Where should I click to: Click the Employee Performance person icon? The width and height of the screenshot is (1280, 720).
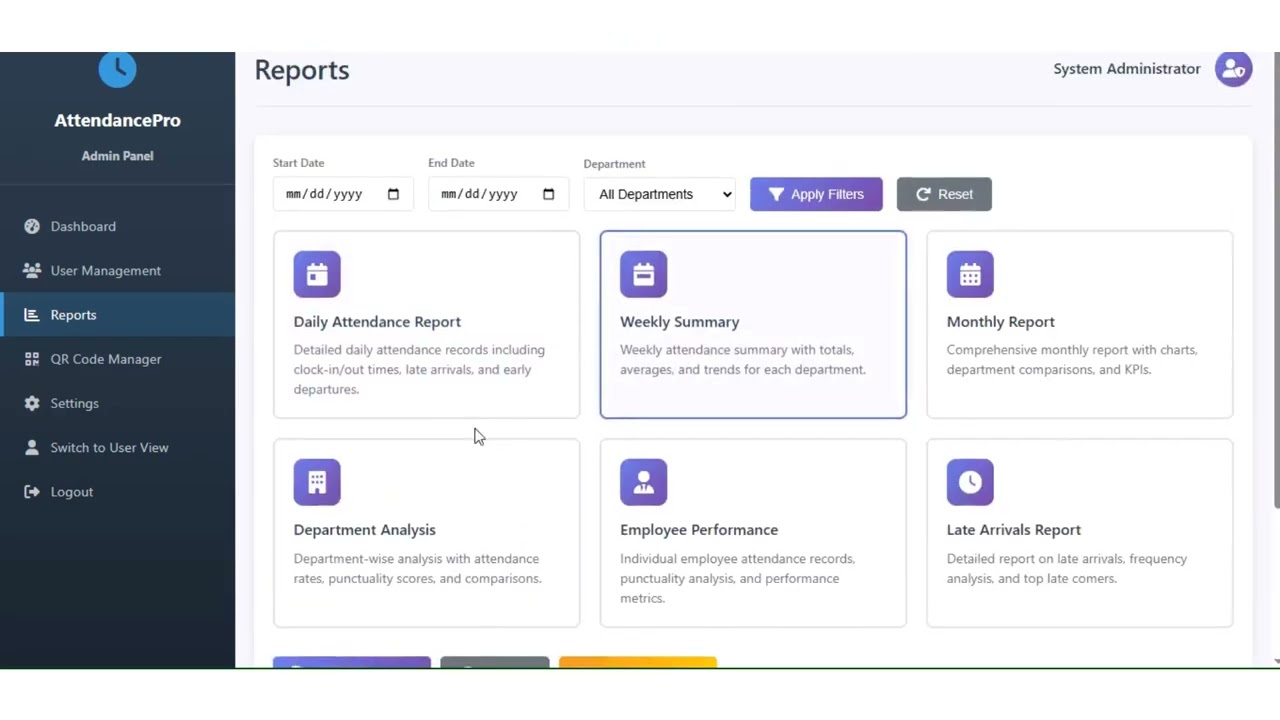(643, 482)
